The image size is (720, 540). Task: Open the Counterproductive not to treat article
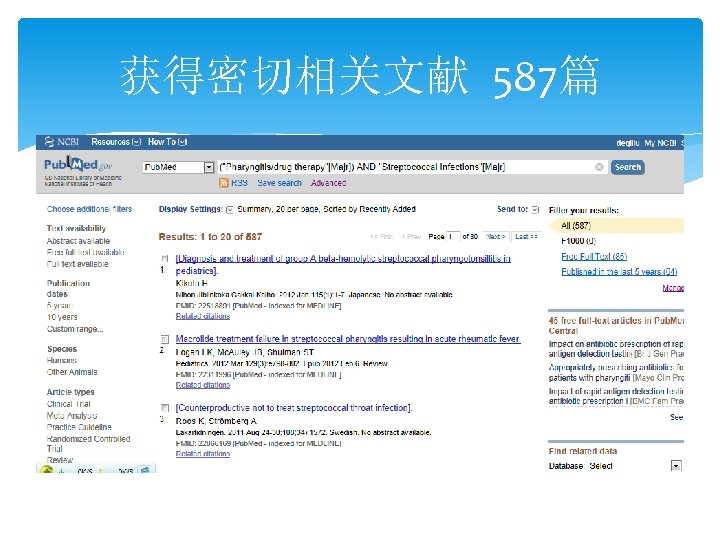pyautogui.click(x=294, y=408)
